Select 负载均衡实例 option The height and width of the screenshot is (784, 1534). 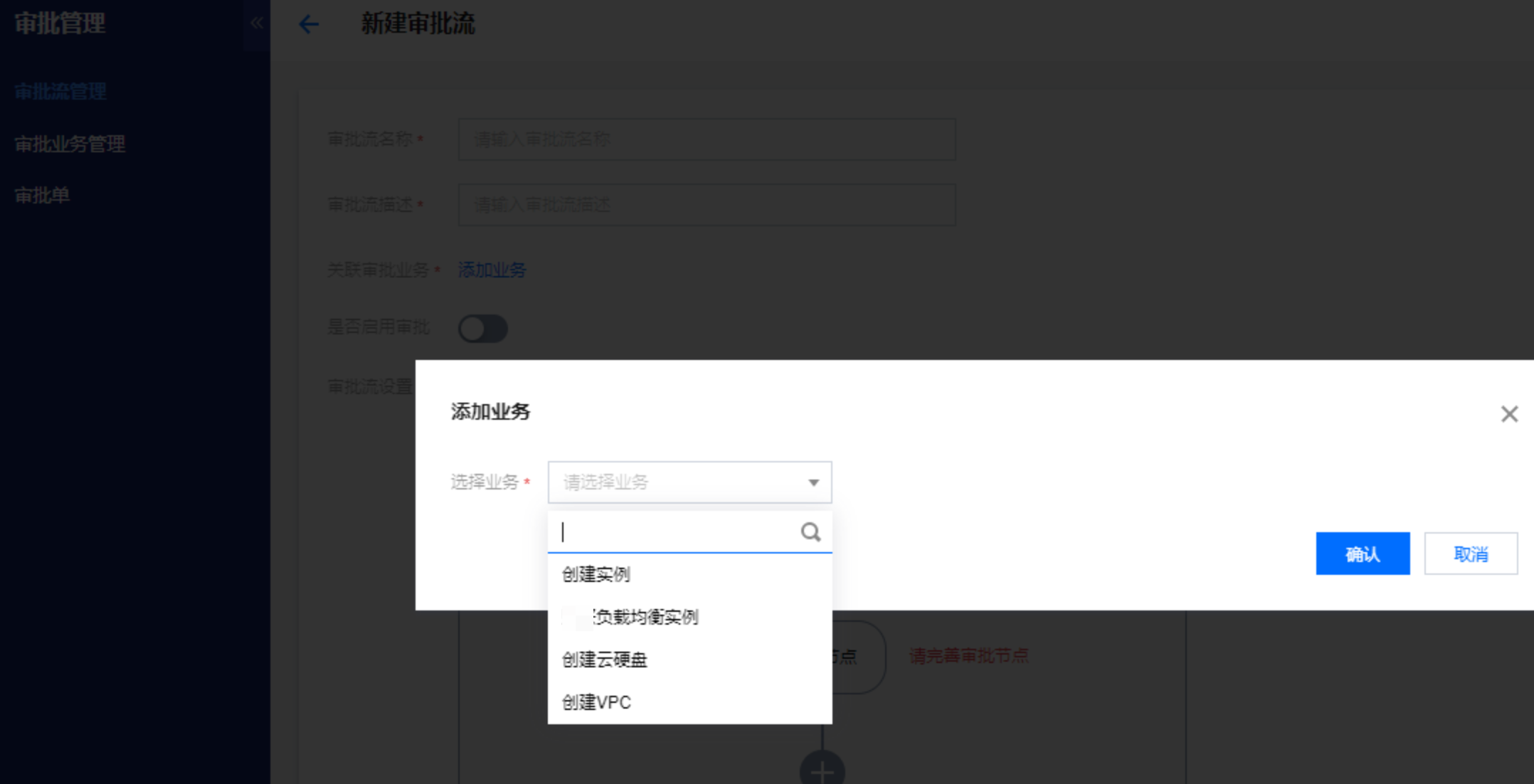tap(646, 618)
